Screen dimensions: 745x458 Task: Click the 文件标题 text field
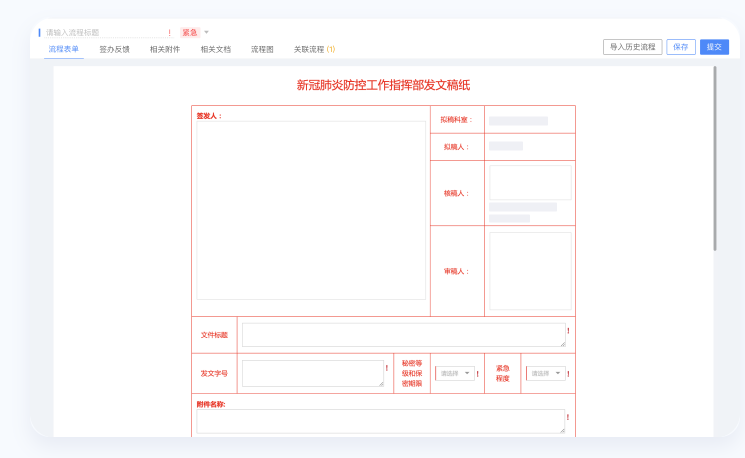pos(403,335)
